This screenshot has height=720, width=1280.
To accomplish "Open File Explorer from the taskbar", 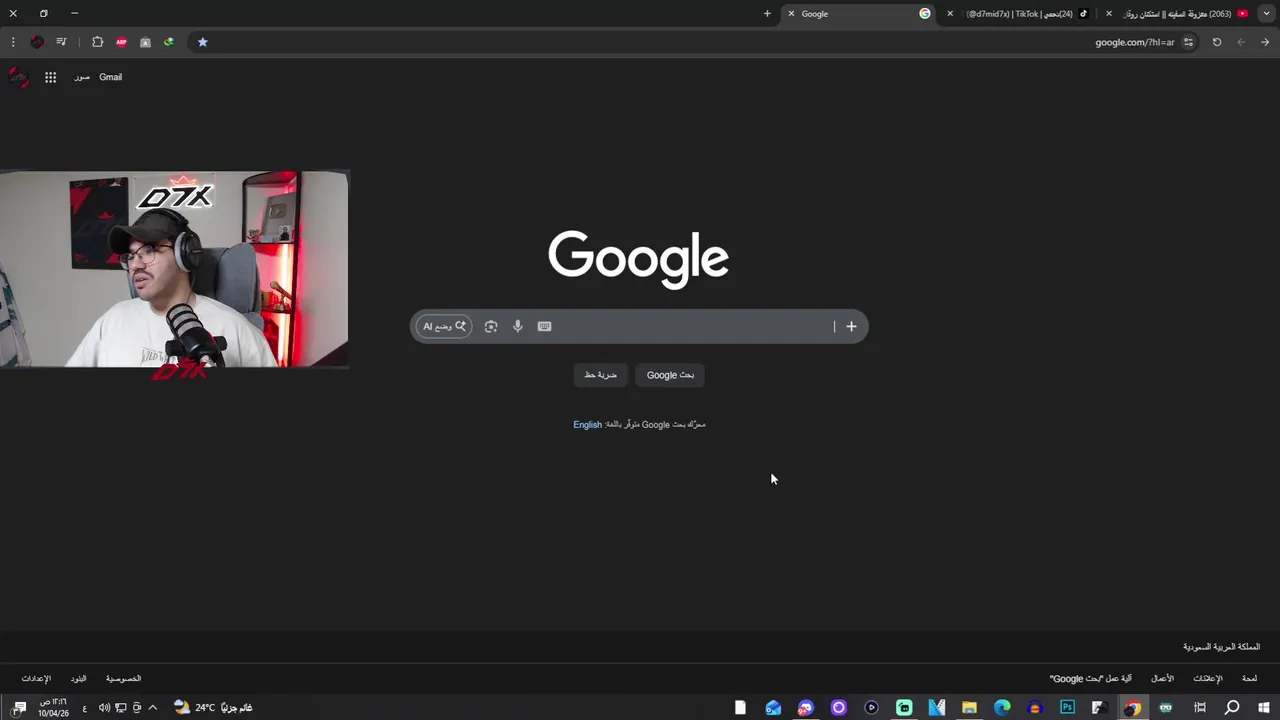I will [969, 708].
